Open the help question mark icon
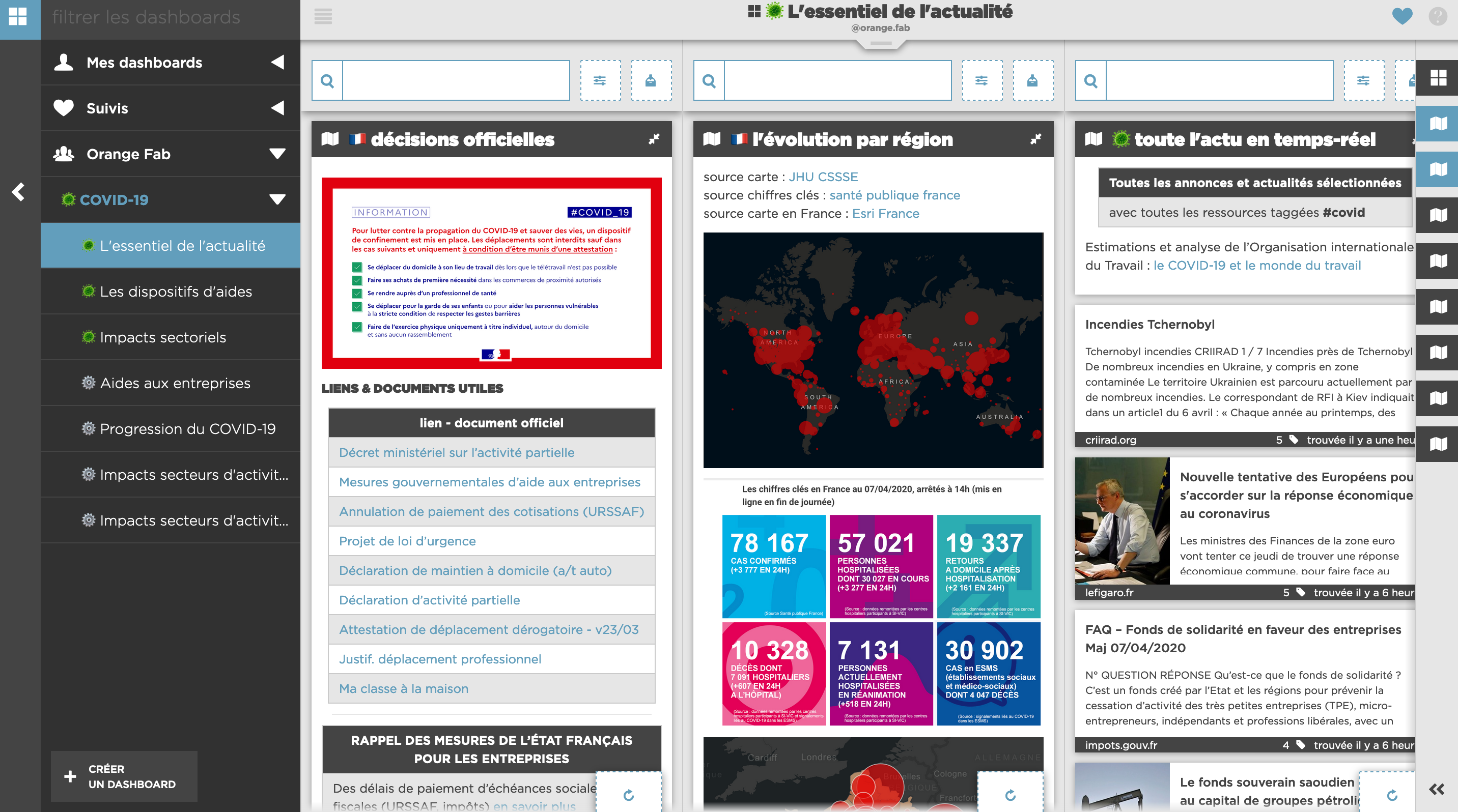This screenshot has width=1458, height=812. (x=1437, y=16)
